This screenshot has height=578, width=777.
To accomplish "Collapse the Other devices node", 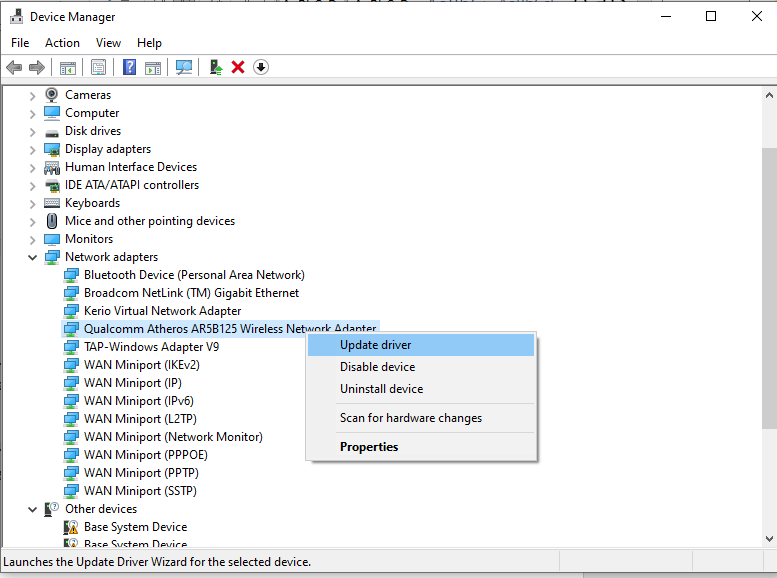I will 32,509.
